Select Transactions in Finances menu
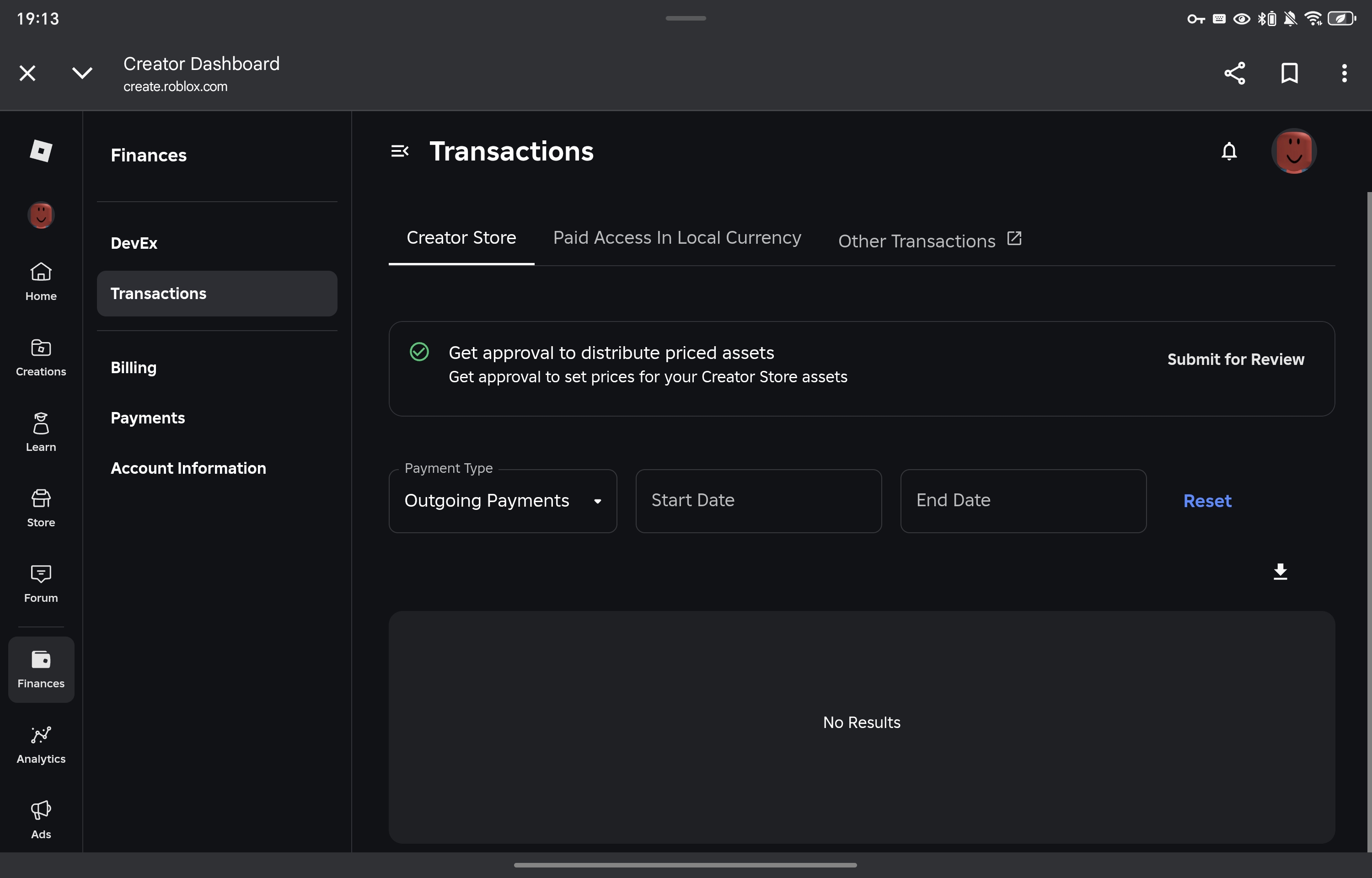Image resolution: width=1372 pixels, height=878 pixels. [x=217, y=294]
